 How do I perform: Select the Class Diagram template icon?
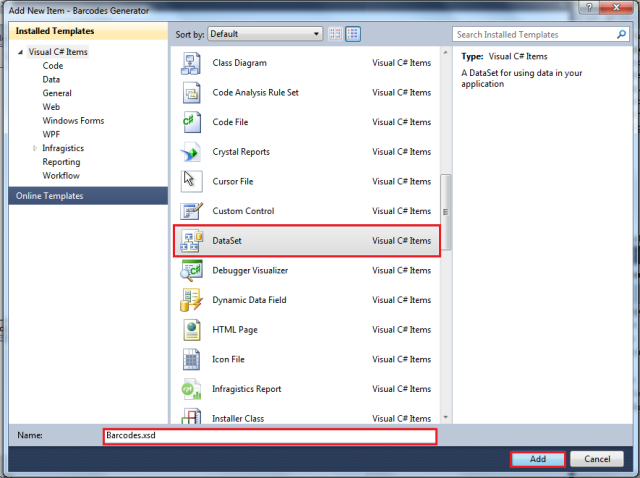pos(191,63)
